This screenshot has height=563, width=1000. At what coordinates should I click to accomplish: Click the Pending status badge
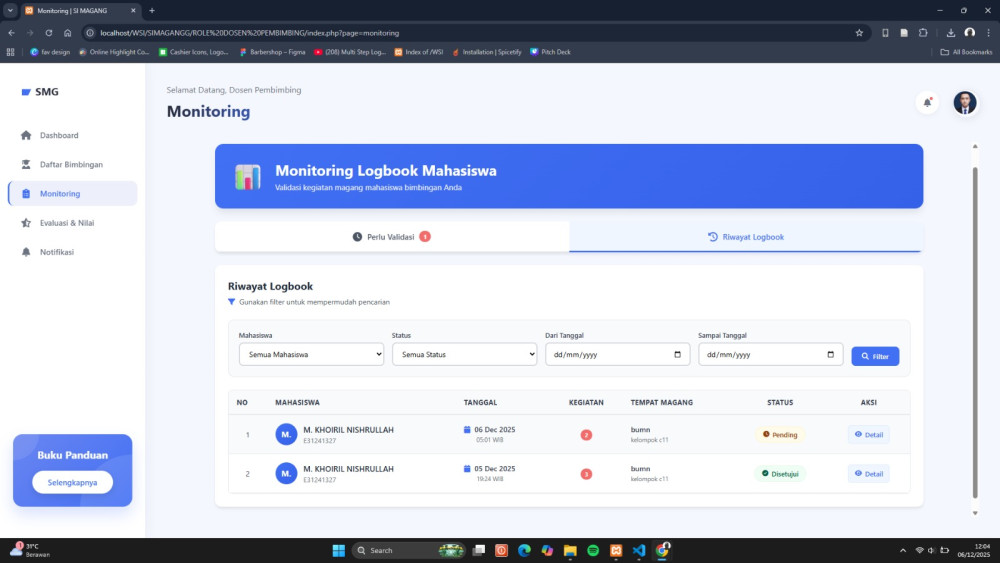click(780, 434)
